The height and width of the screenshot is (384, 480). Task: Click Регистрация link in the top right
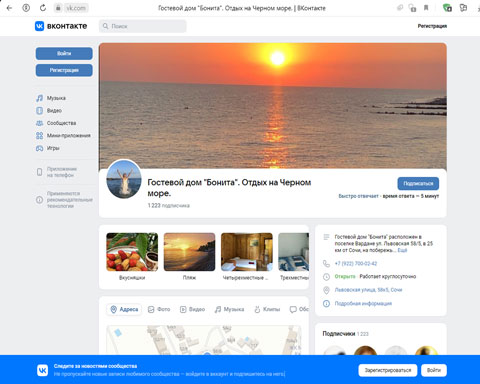[432, 26]
